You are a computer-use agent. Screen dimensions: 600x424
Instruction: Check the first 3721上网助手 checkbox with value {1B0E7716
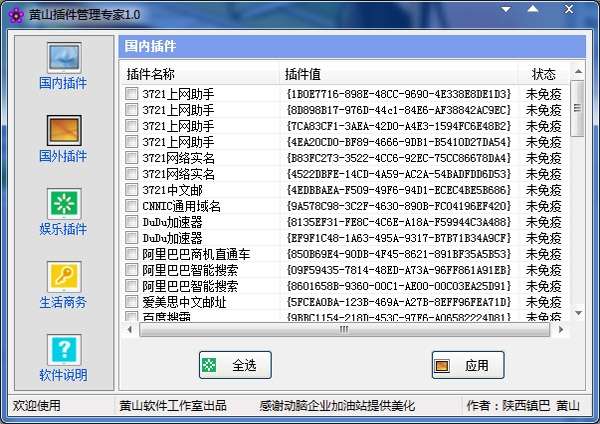[x=132, y=93]
